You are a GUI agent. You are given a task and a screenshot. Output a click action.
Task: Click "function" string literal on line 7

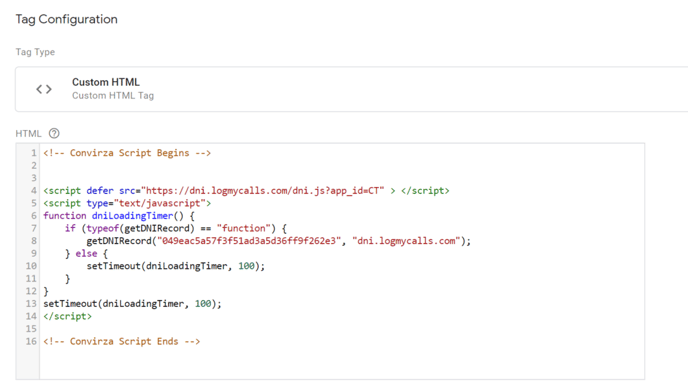[x=244, y=228]
